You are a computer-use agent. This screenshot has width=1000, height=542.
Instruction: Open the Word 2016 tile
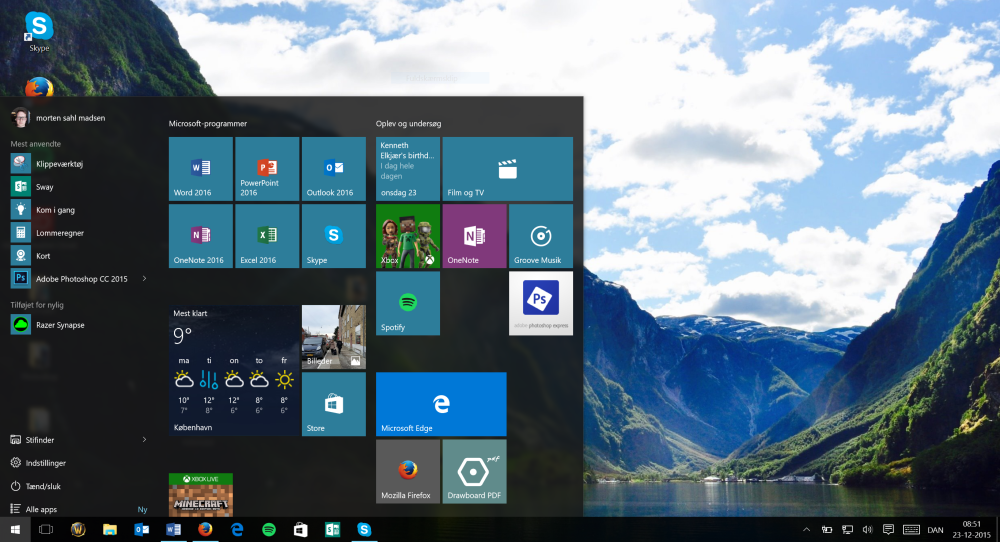tap(200, 169)
